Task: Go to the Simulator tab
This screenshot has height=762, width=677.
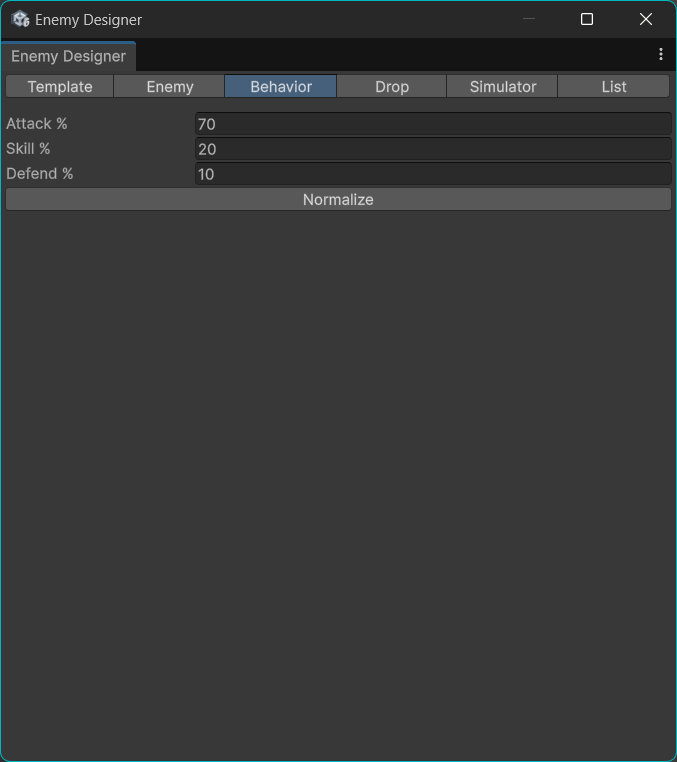Action: pos(503,87)
